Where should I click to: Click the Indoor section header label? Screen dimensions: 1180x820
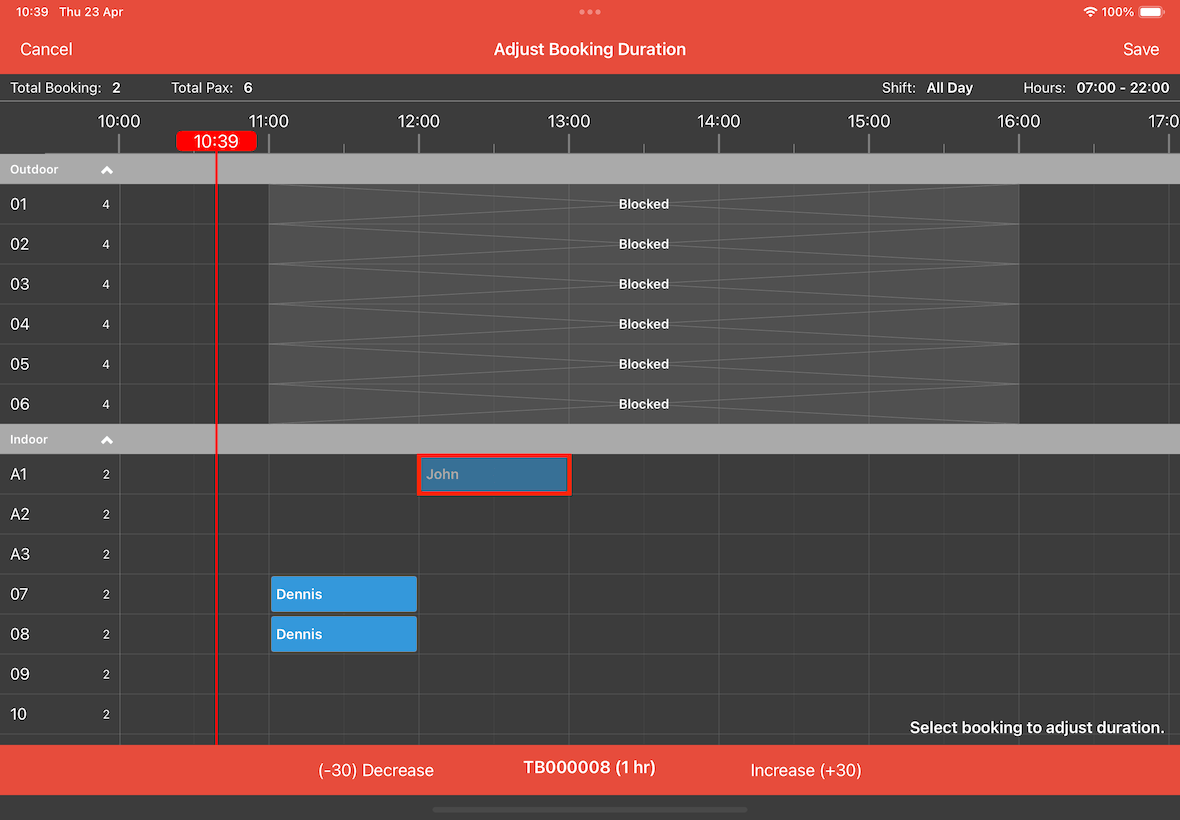coord(29,439)
